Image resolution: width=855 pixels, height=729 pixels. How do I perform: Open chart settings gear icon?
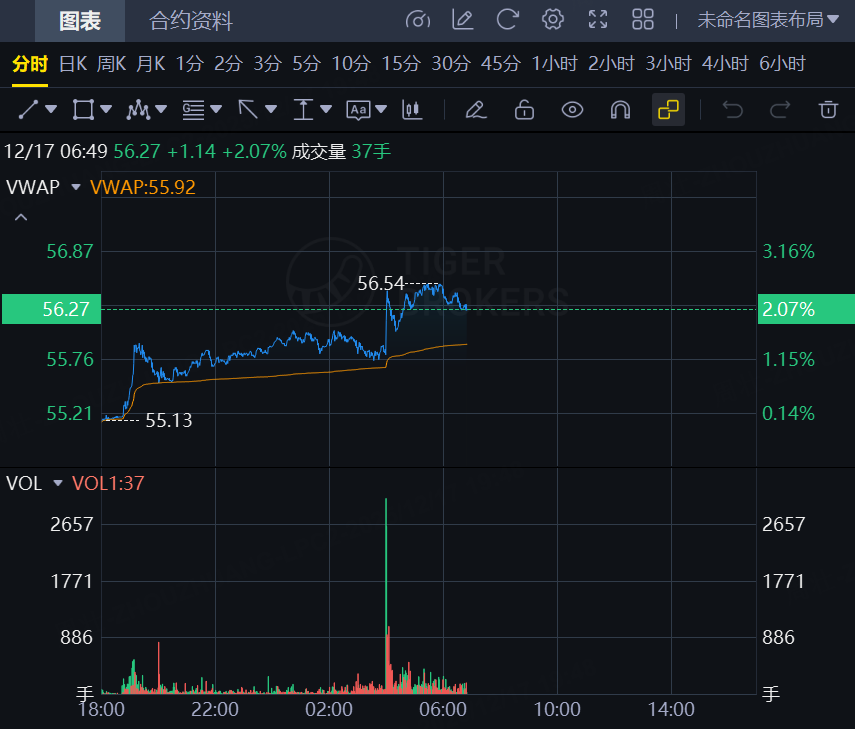pos(552,19)
